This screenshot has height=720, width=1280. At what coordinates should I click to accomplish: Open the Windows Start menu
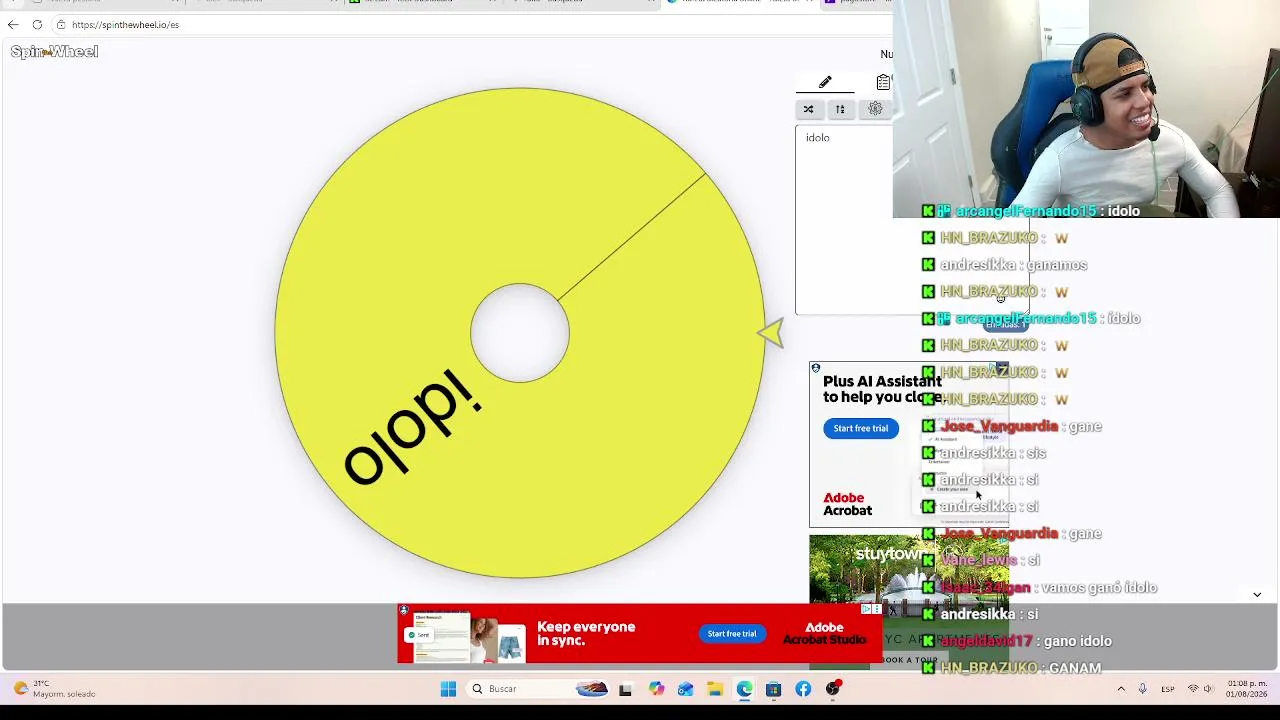[448, 689]
